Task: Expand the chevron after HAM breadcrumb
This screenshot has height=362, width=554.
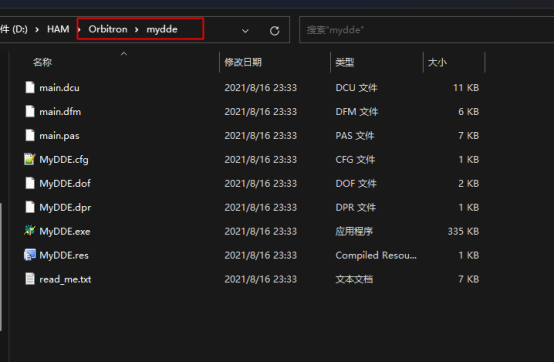Action: click(79, 29)
